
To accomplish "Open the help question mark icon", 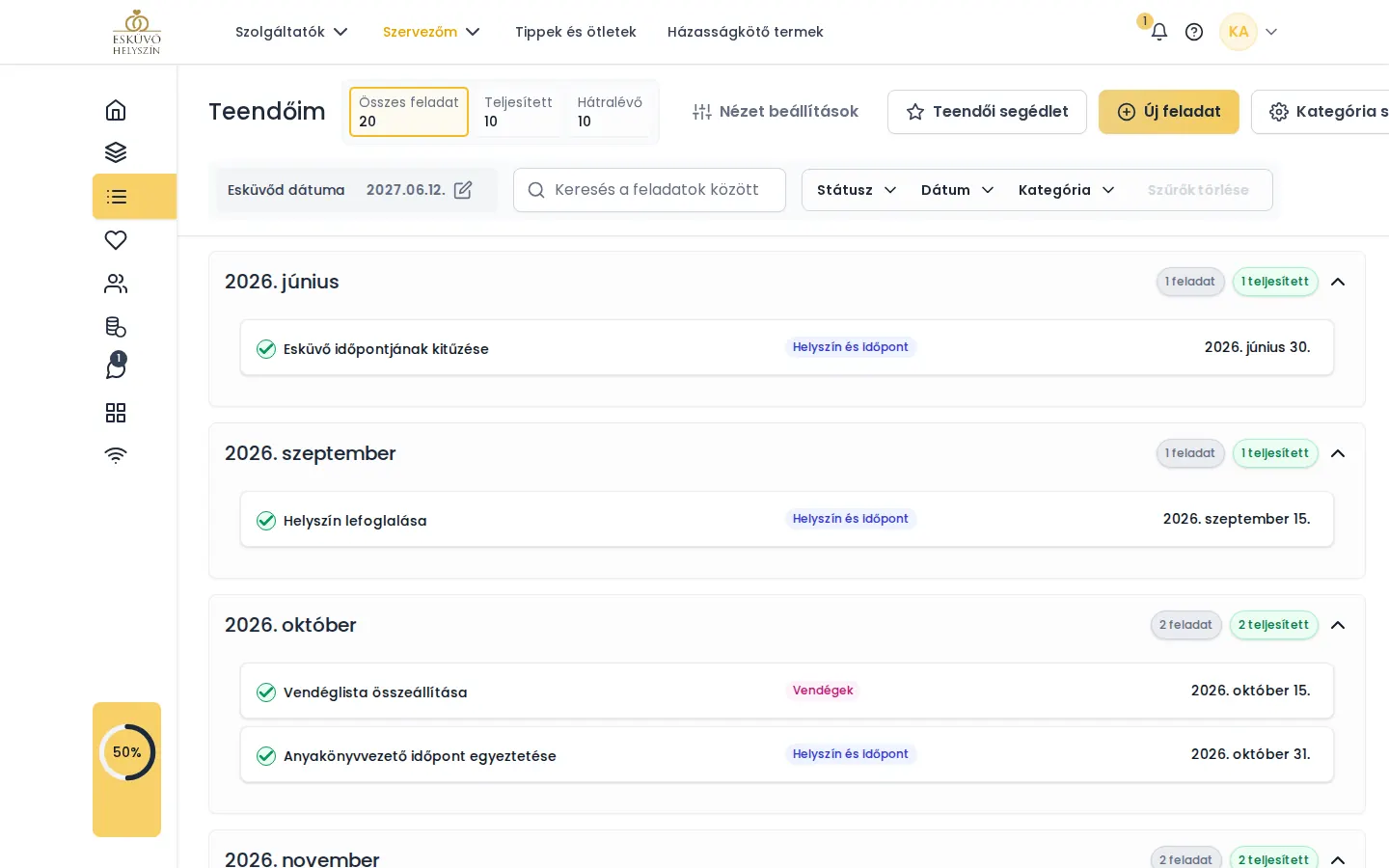I will (1194, 32).
